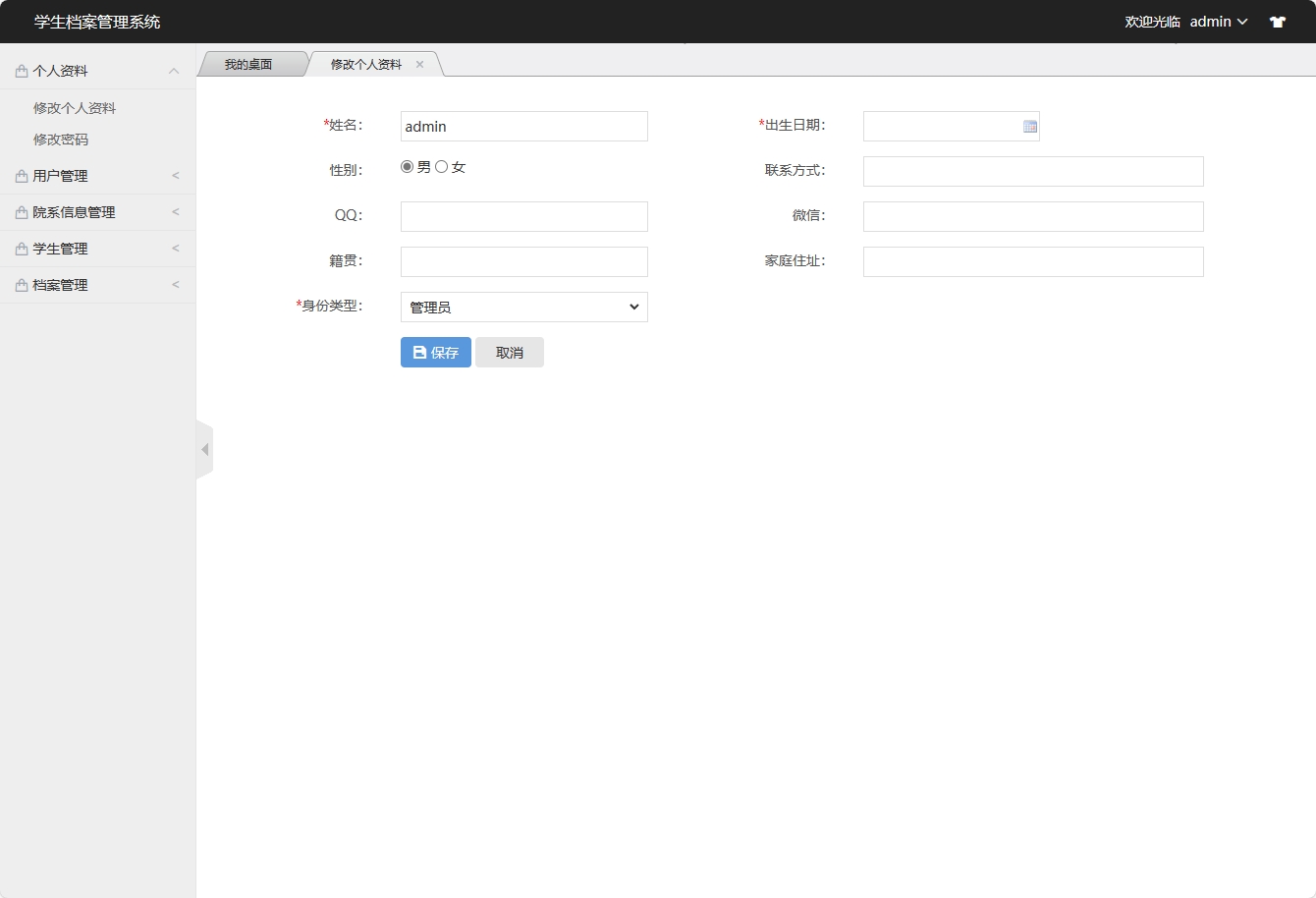Click inside the QQ input field
The width and height of the screenshot is (1316, 898).
pos(523,216)
